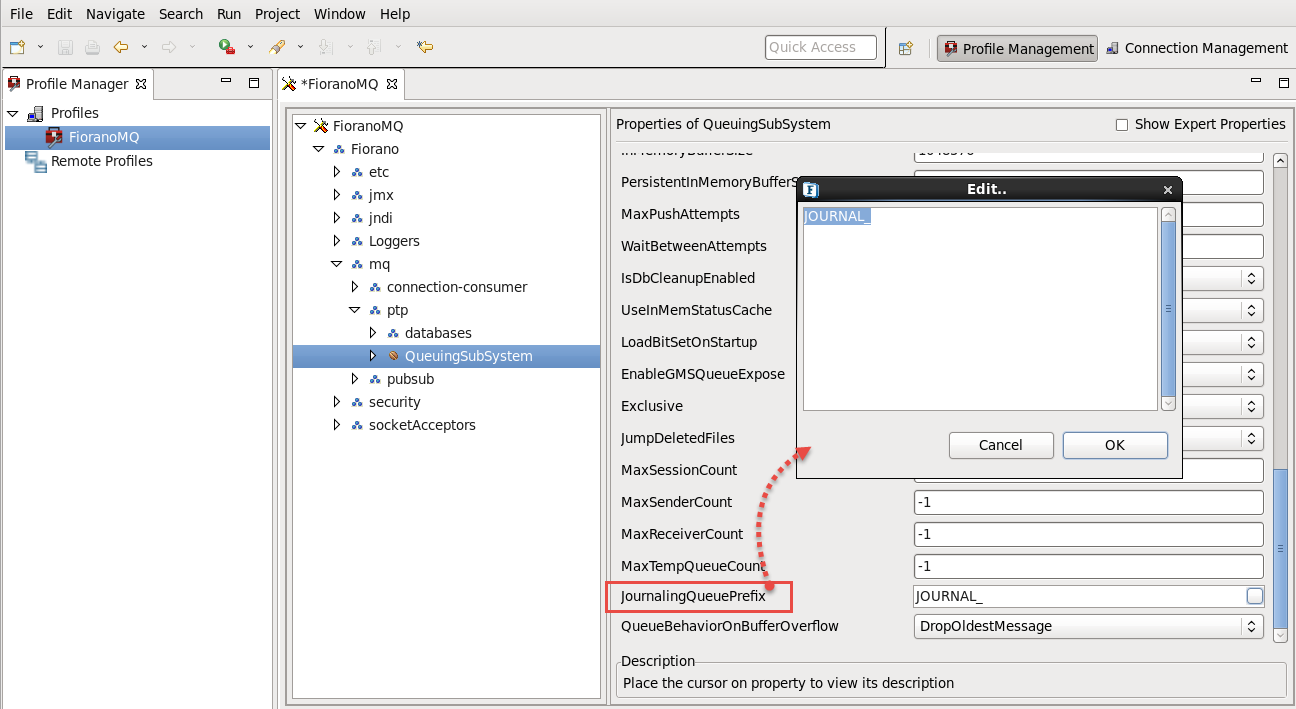1296x709 pixels.
Task: Expand the databases tree node
Action: pyautogui.click(x=373, y=333)
